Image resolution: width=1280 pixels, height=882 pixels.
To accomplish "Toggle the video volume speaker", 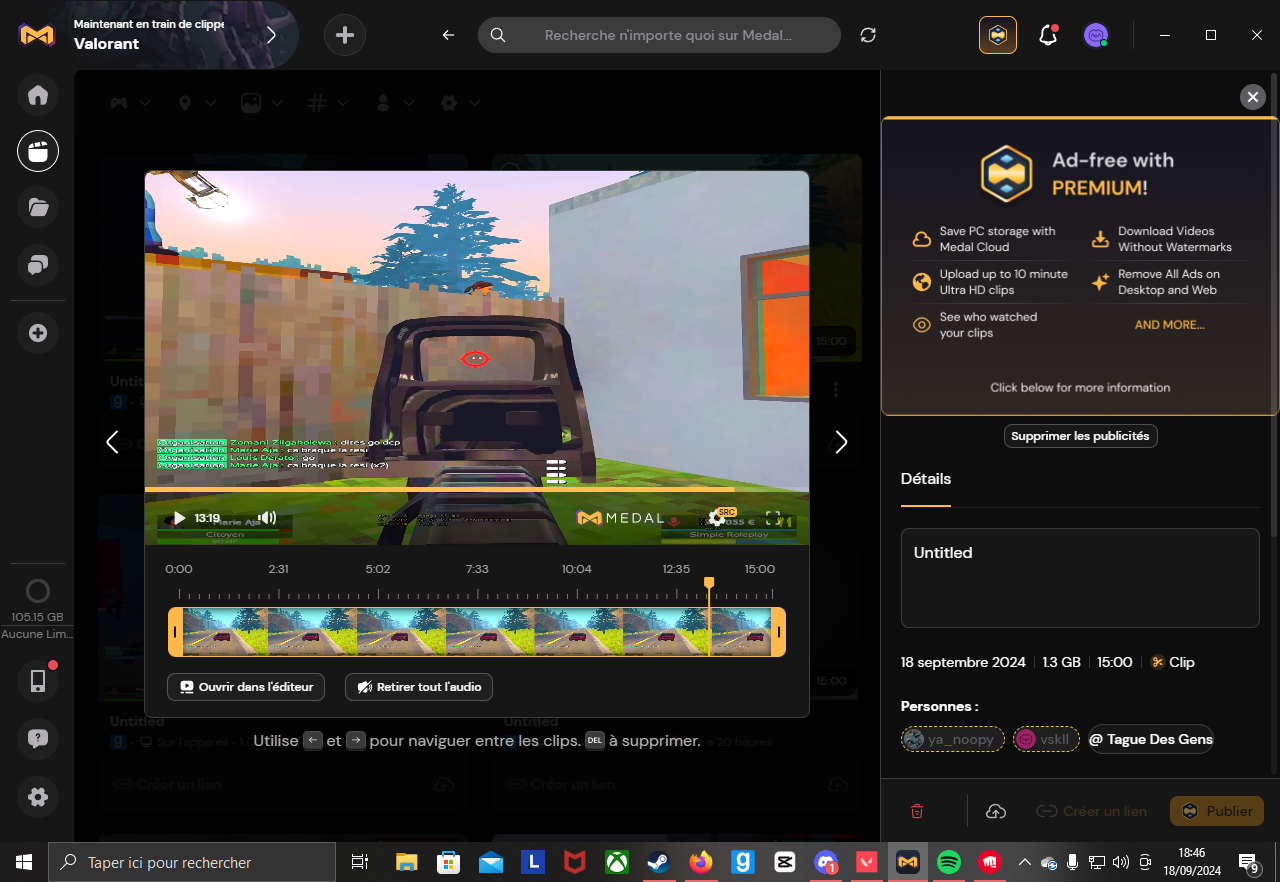I will (x=267, y=518).
